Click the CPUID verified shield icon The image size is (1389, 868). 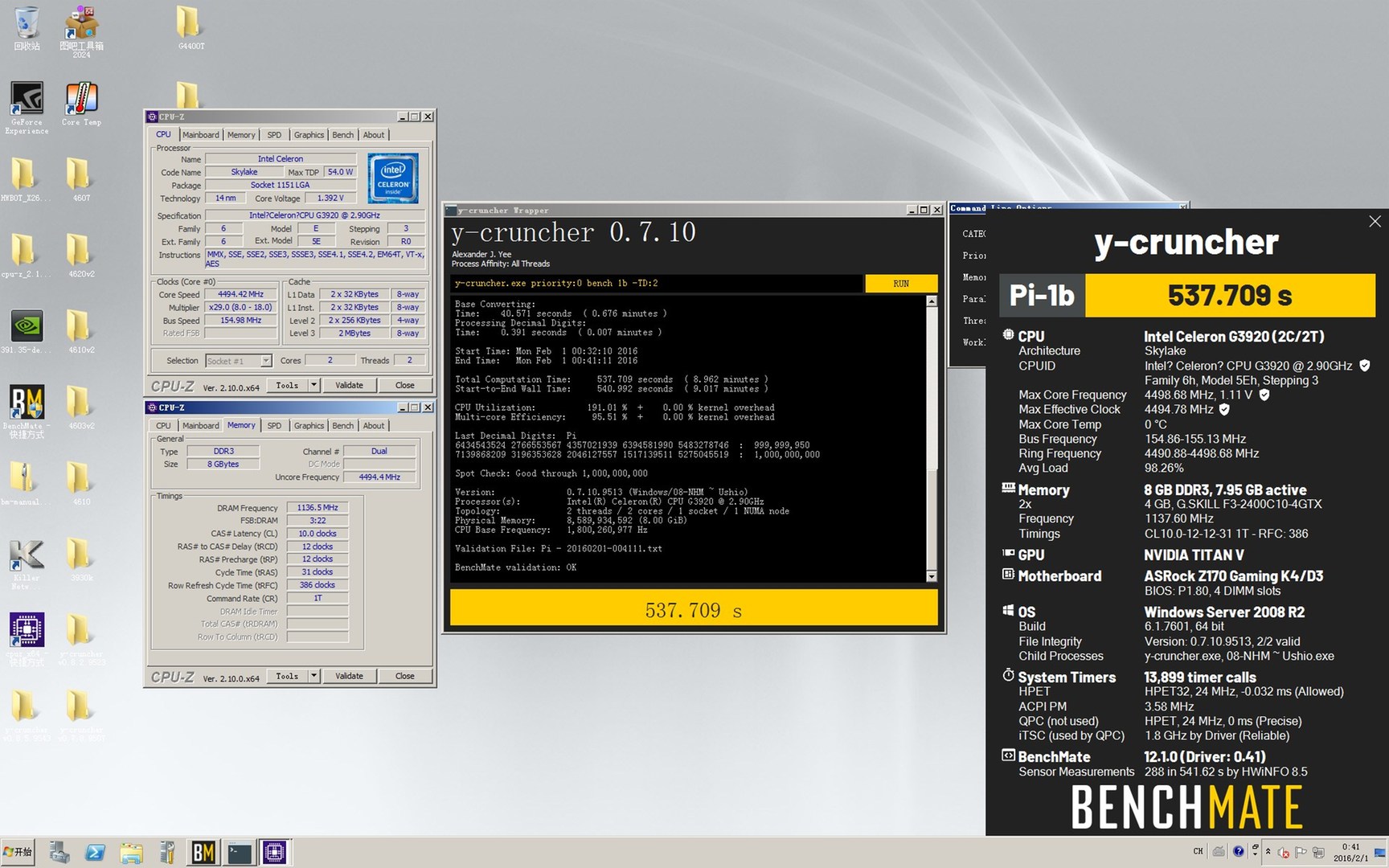[1364, 366]
